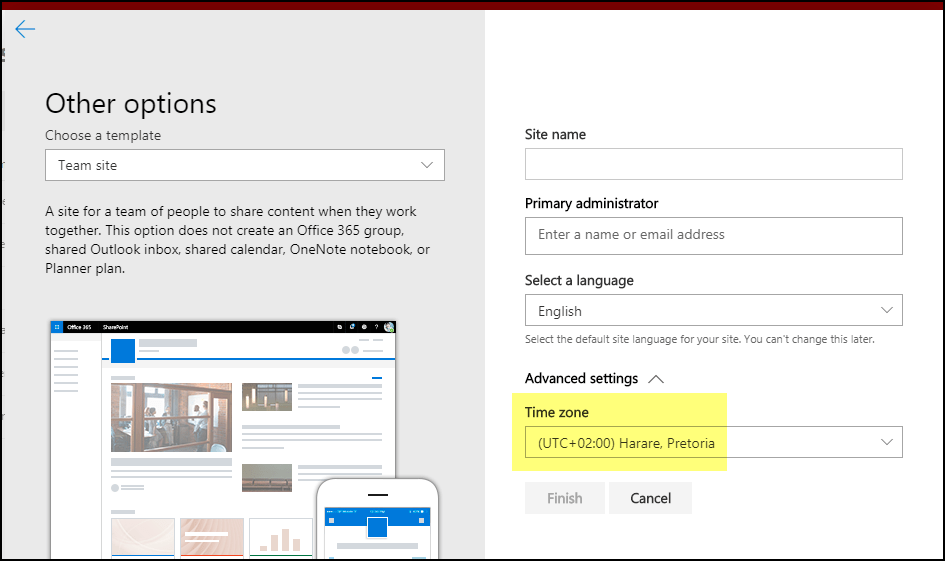This screenshot has width=945, height=561.
Task: Click the SharePoint label in preview header
Action: click(x=115, y=327)
